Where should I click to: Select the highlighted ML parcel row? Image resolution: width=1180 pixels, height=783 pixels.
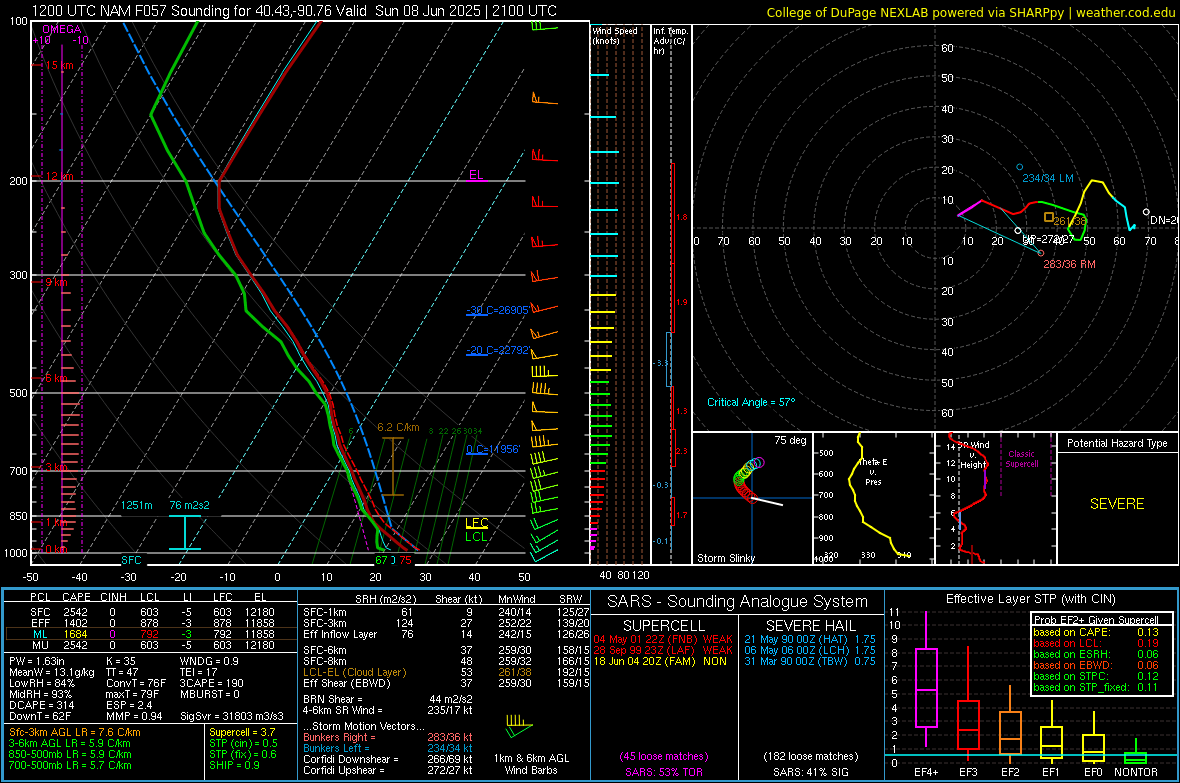(x=151, y=634)
